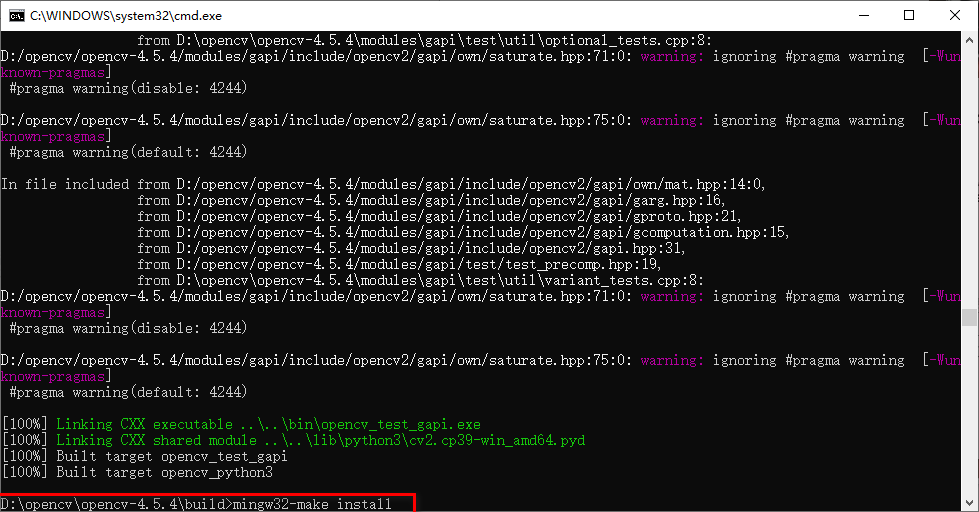Image resolution: width=979 pixels, height=512 pixels.
Task: Click the line 'In file included from' mat.hpp:14:0
Action: (x=383, y=184)
